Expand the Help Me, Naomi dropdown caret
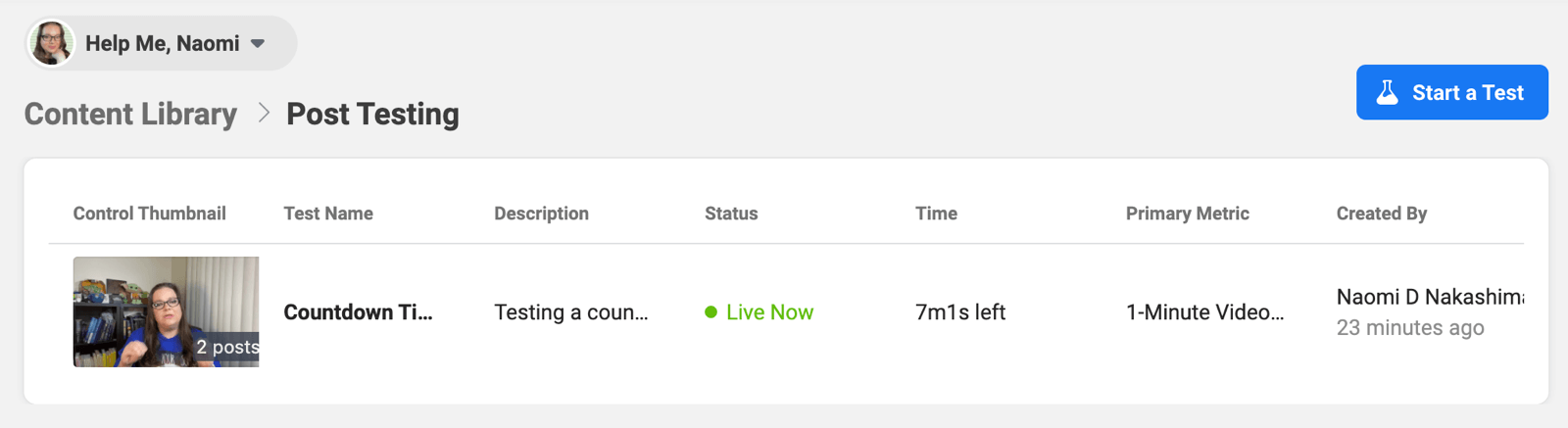This screenshot has width=1568, height=428. click(x=258, y=44)
